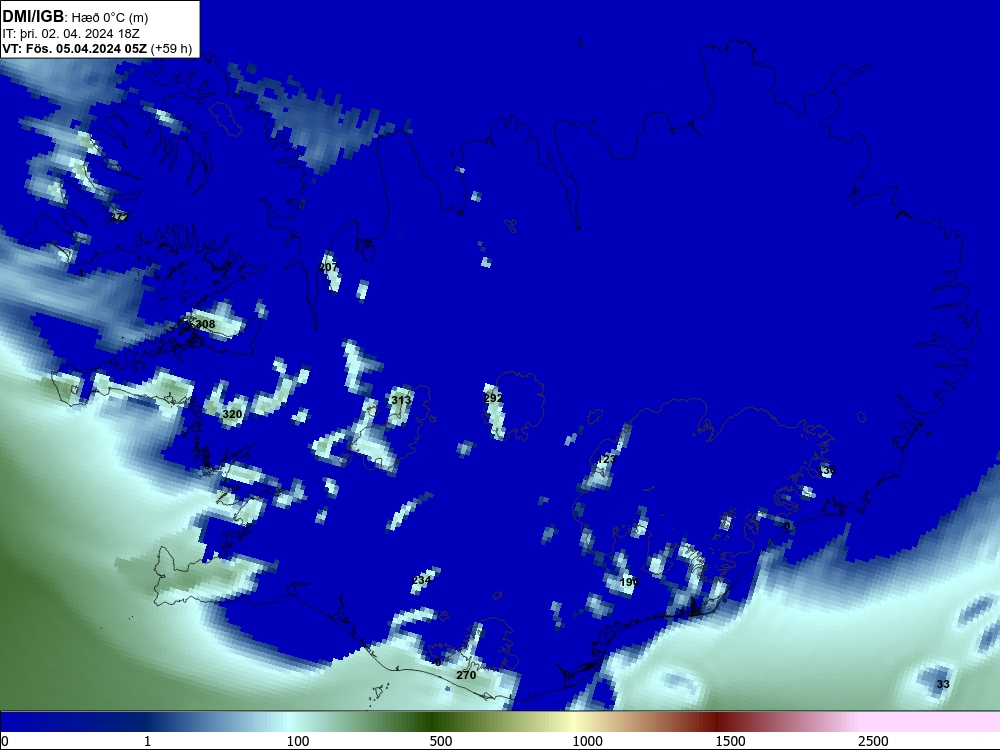This screenshot has height=750, width=1000.
Task: Select the map value 308
Action: 205,325
